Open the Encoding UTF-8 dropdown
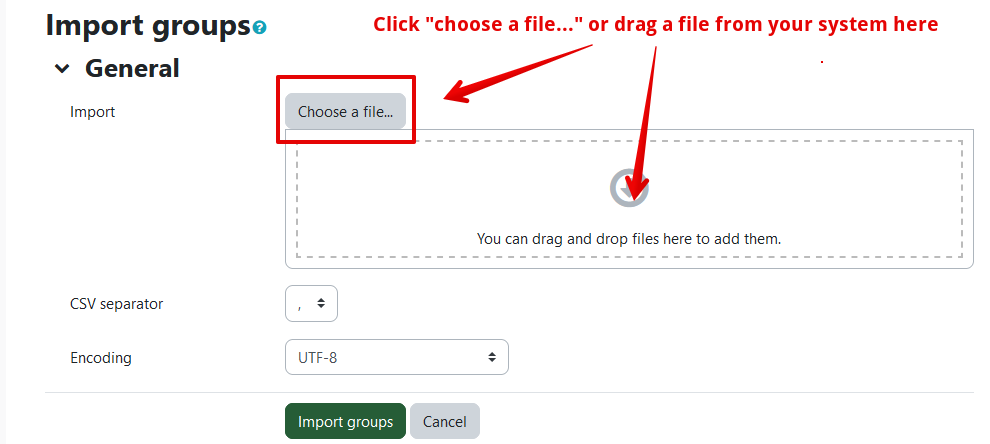Screen dimensions: 990x444 (396, 357)
